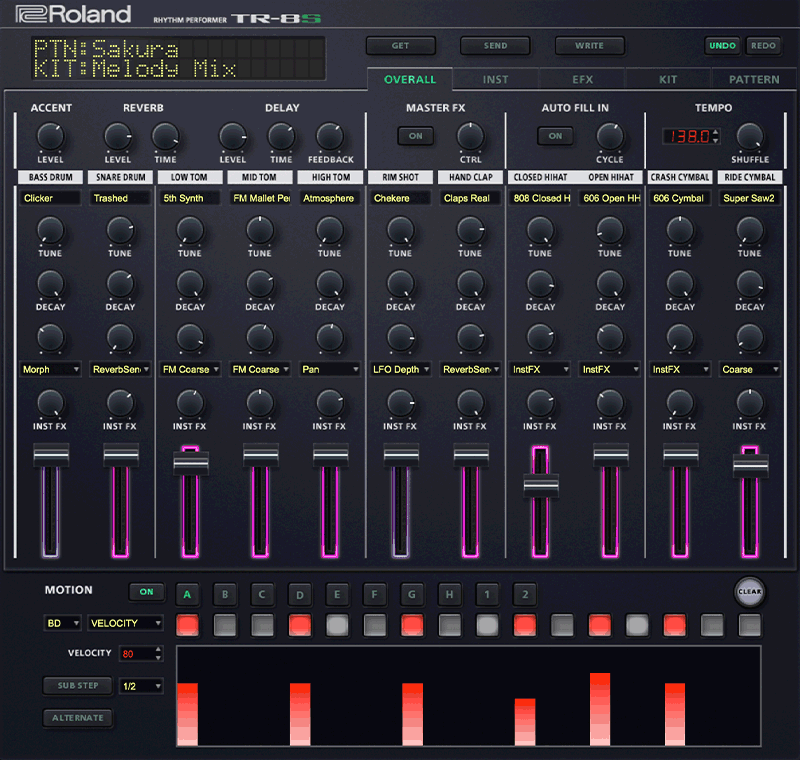Switch to the EFX tab

582,80
